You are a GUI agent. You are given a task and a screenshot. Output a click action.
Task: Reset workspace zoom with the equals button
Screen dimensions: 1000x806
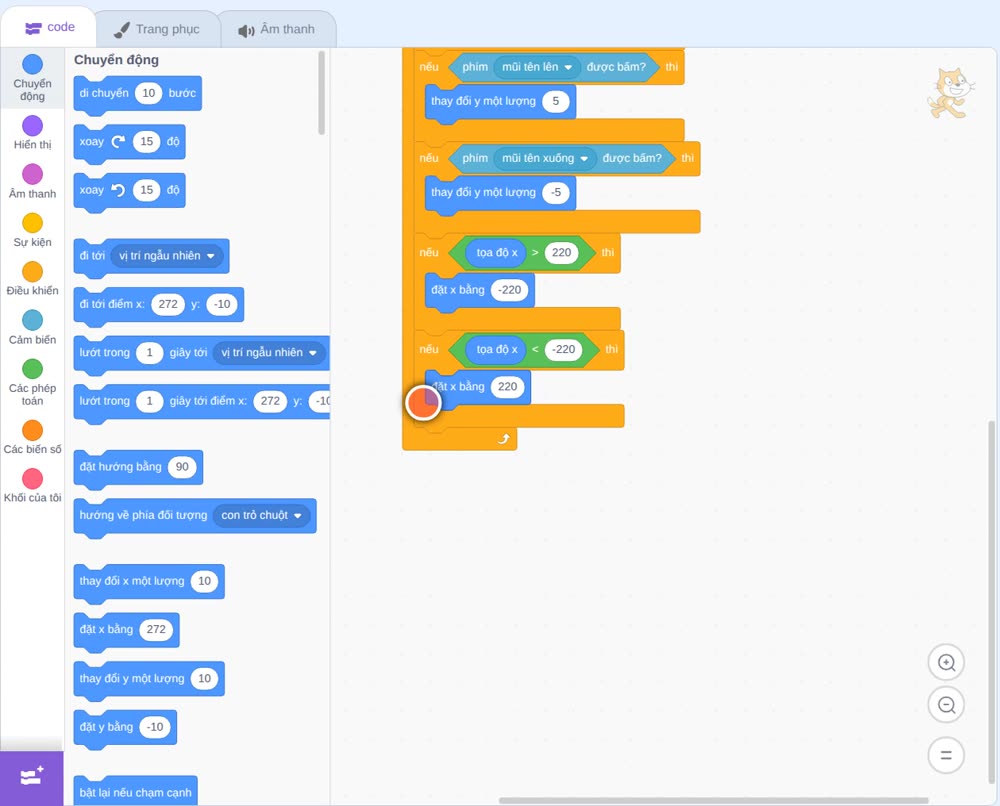946,755
